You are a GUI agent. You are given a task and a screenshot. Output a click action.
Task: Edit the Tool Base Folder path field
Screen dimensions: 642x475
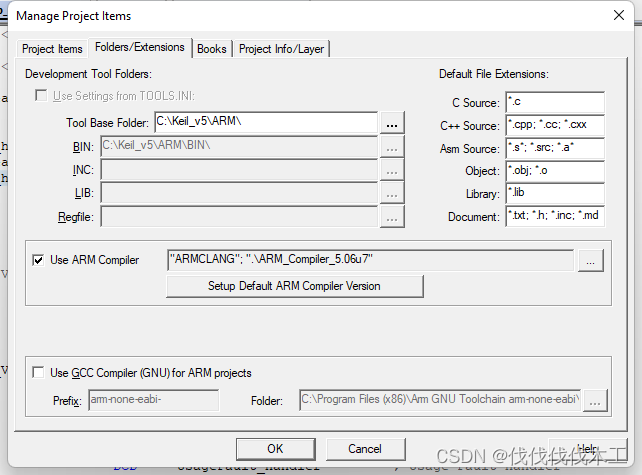point(266,122)
